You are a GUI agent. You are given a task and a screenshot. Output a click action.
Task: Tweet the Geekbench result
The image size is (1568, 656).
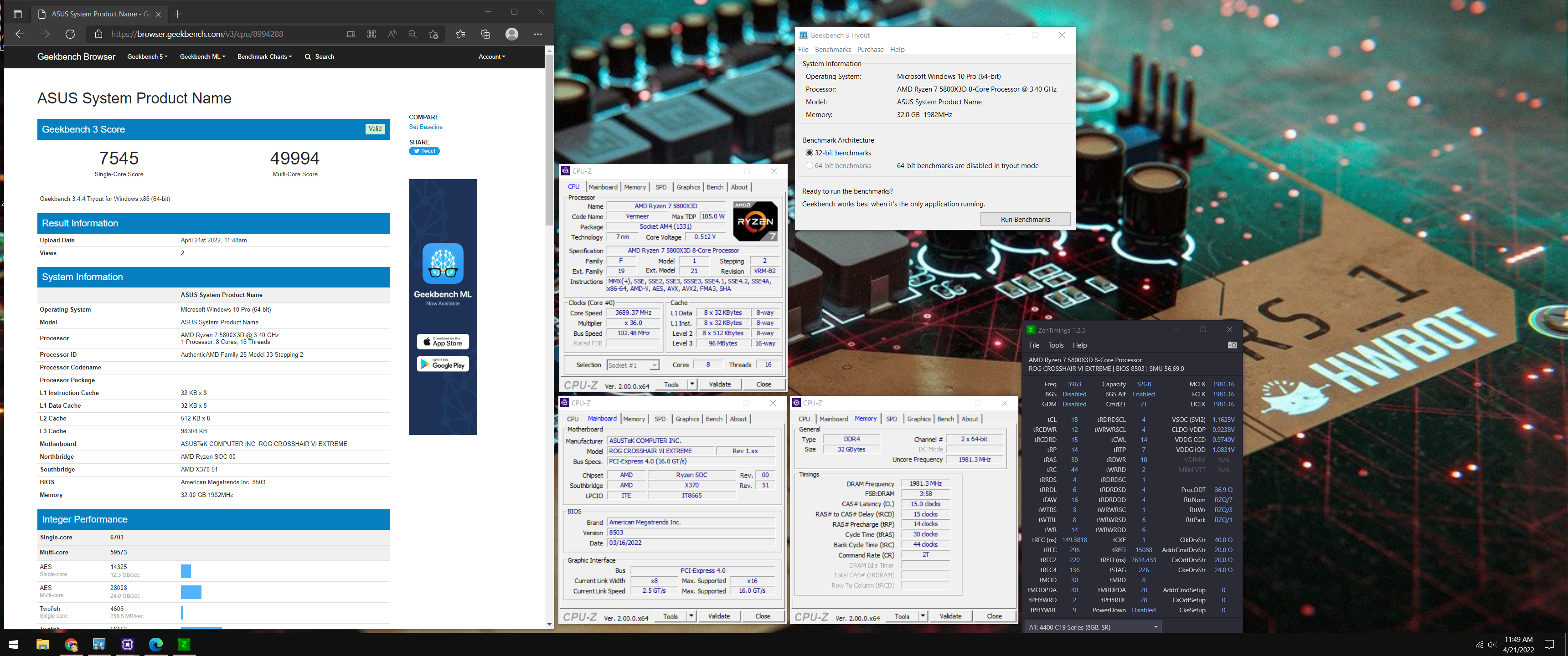click(x=424, y=151)
